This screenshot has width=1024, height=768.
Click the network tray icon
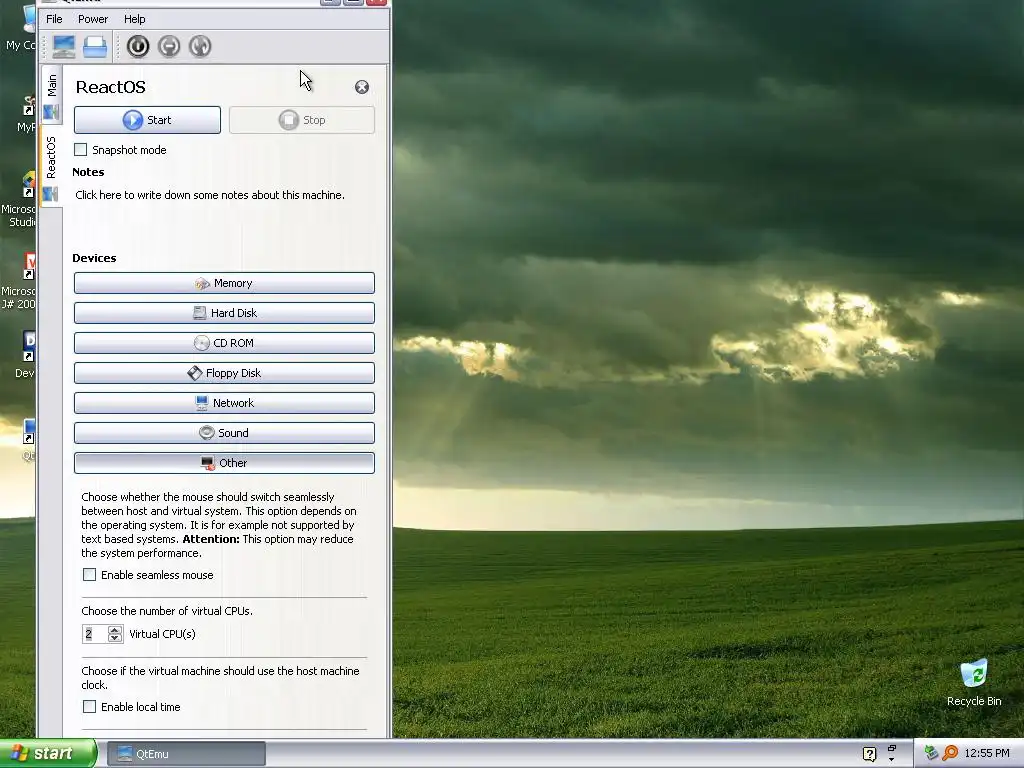coord(931,753)
